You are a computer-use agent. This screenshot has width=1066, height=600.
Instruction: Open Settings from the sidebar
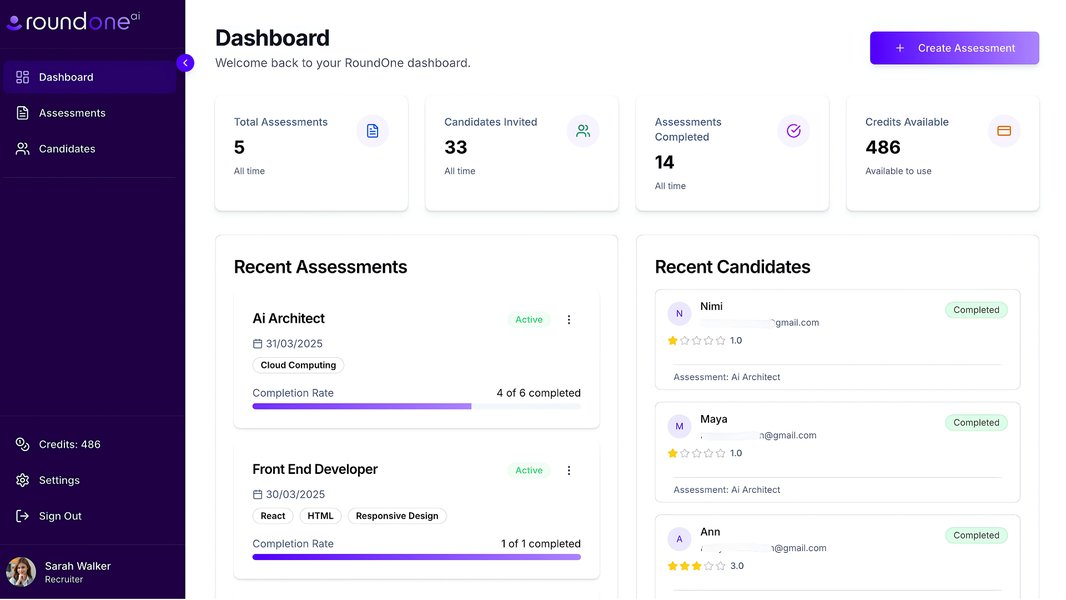(x=90, y=480)
